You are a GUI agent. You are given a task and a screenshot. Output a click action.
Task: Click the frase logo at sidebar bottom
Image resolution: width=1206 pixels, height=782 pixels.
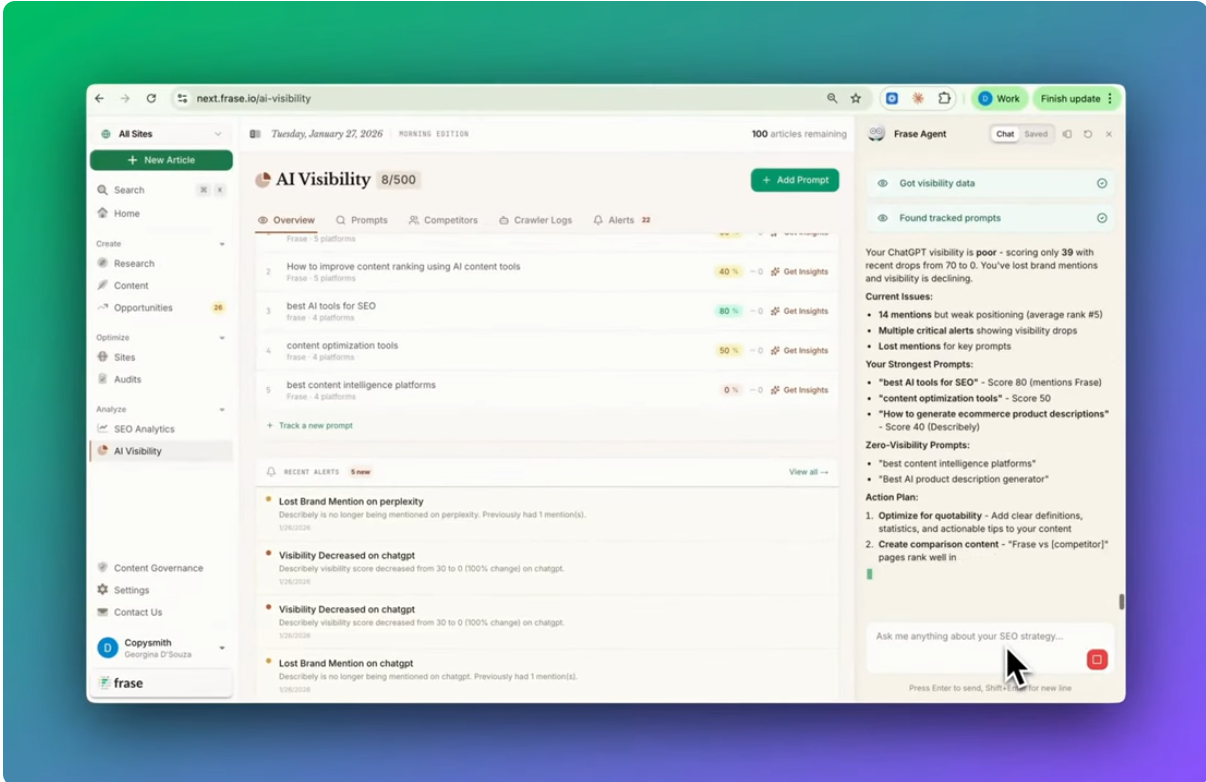click(121, 684)
